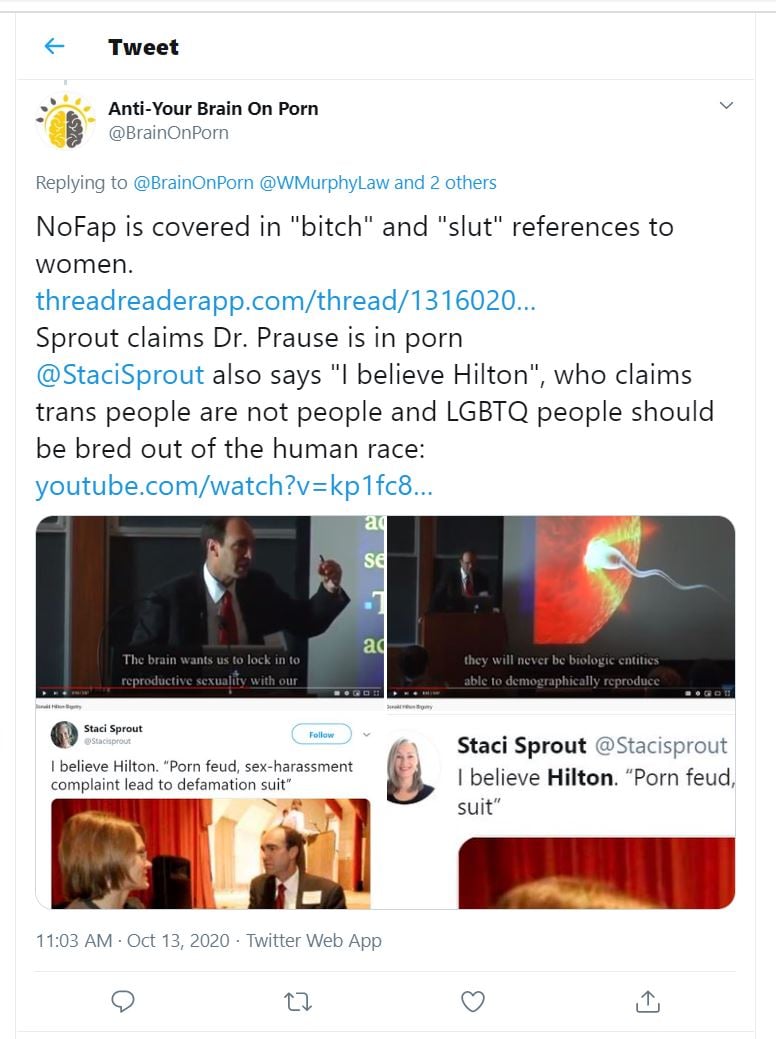Open the youtube.com/watch link
Viewport: 776px width, 1039px height.
coord(234,486)
